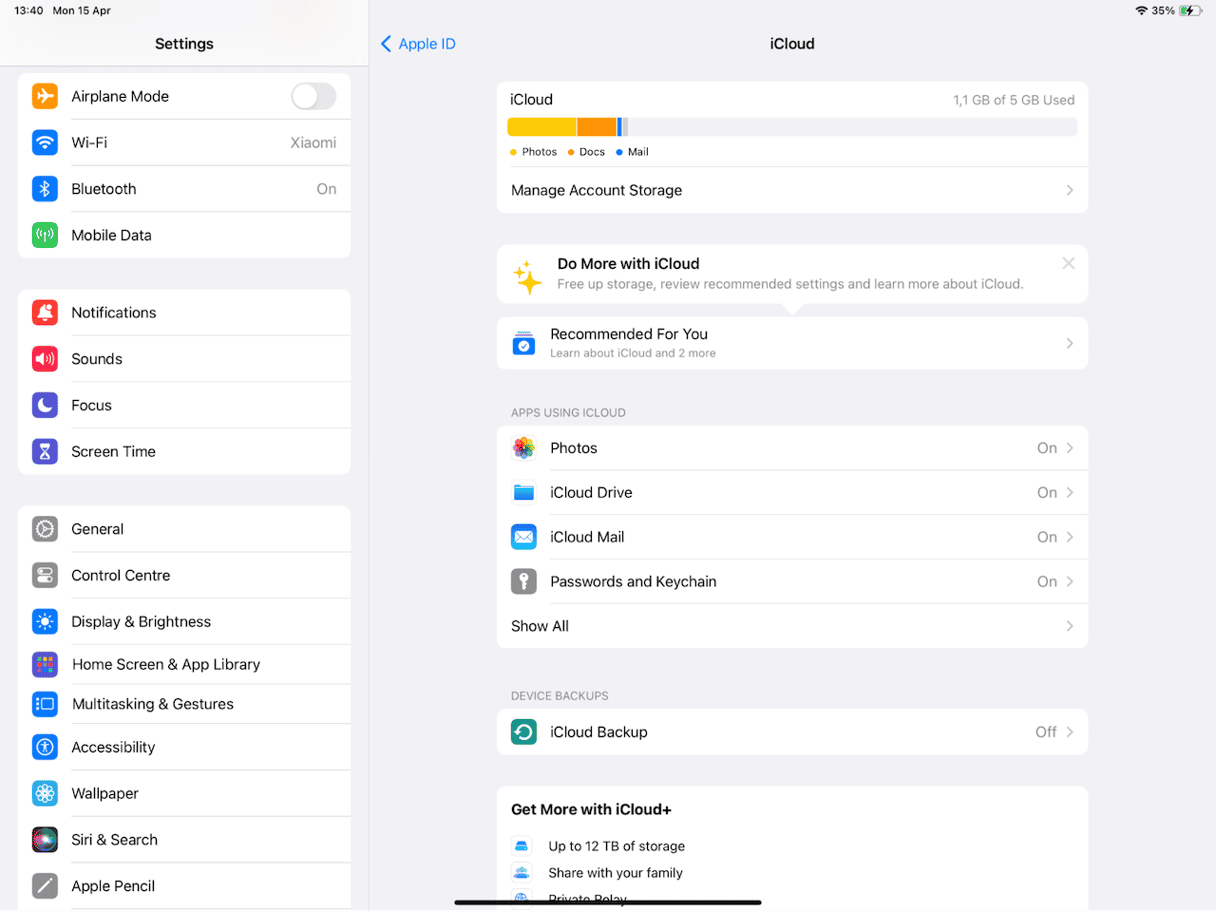
Task: Tap the iCloud Backup green icon
Action: point(524,732)
